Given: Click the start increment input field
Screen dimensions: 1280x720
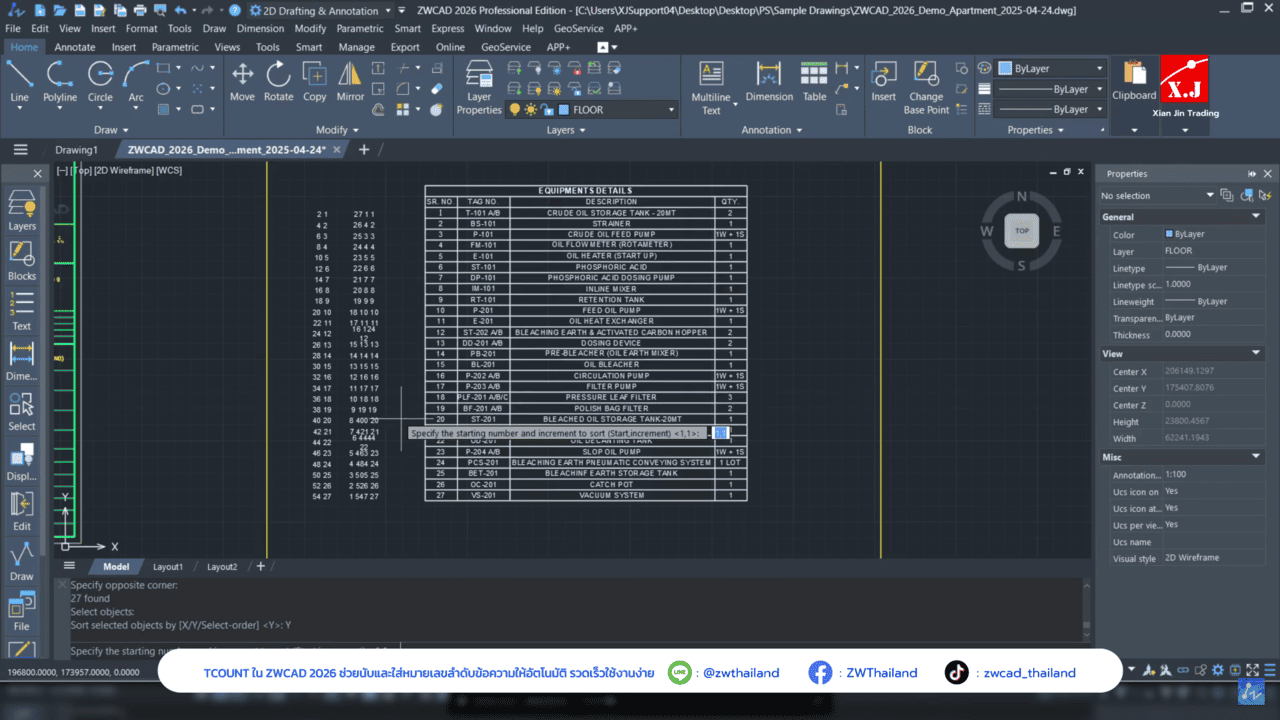Looking at the screenshot, I should [x=721, y=433].
